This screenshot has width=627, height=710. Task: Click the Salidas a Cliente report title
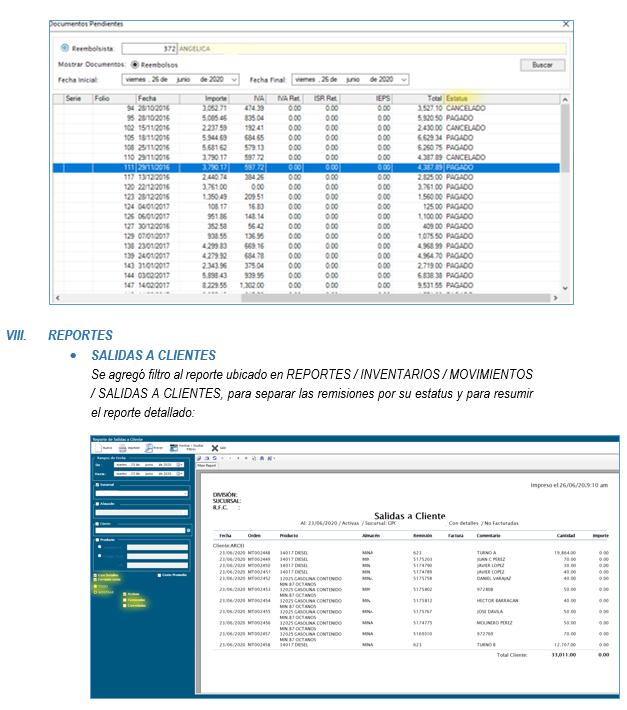click(x=410, y=516)
